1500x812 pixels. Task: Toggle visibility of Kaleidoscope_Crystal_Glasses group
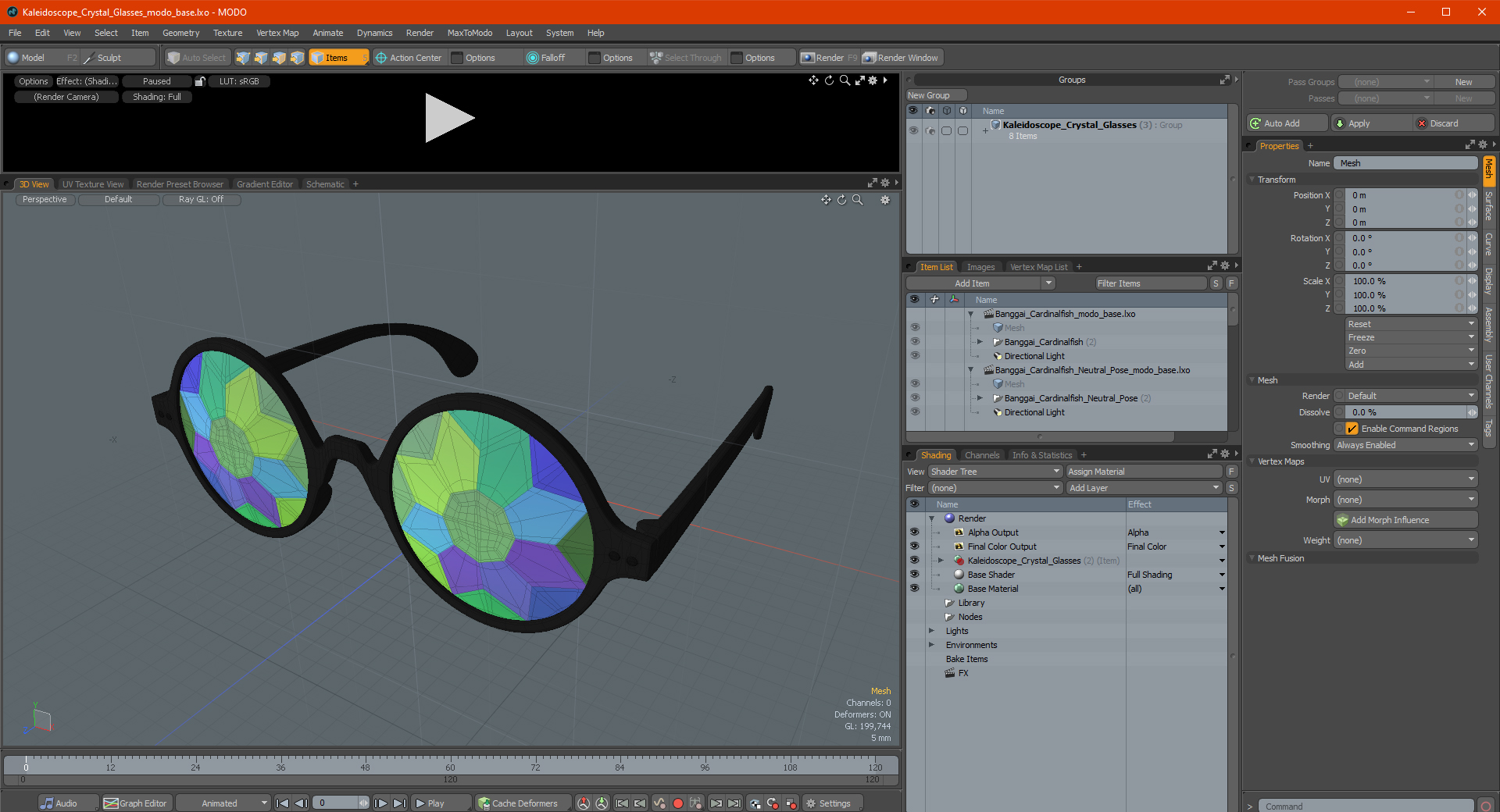coord(913,131)
